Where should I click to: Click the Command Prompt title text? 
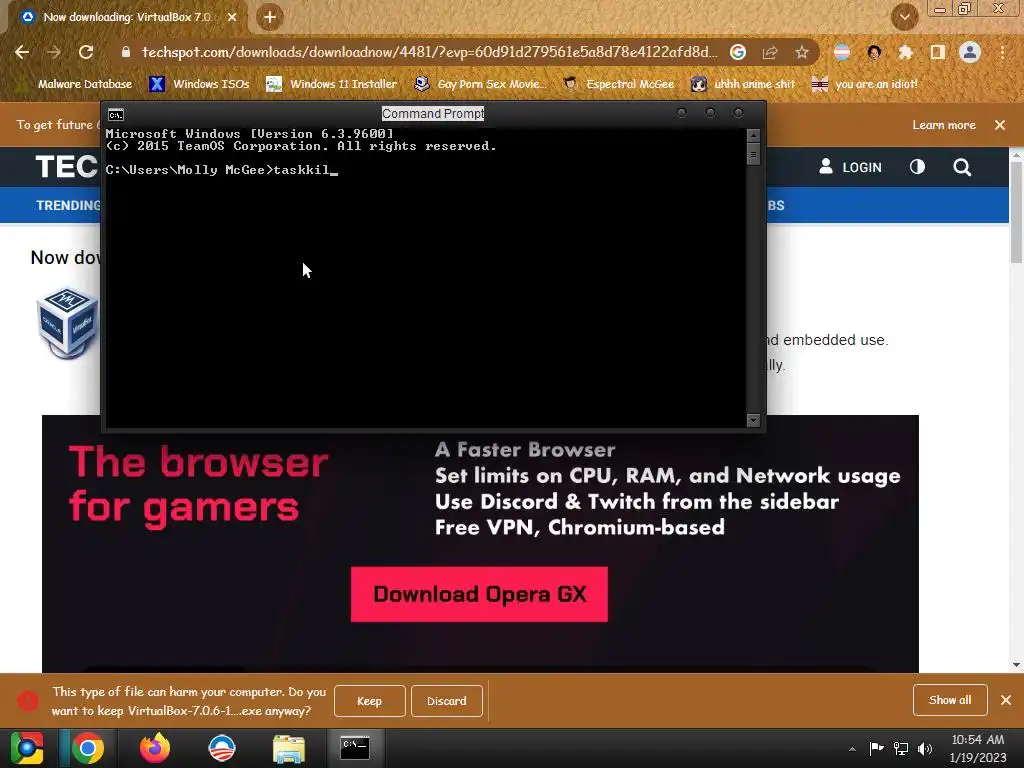coord(433,114)
